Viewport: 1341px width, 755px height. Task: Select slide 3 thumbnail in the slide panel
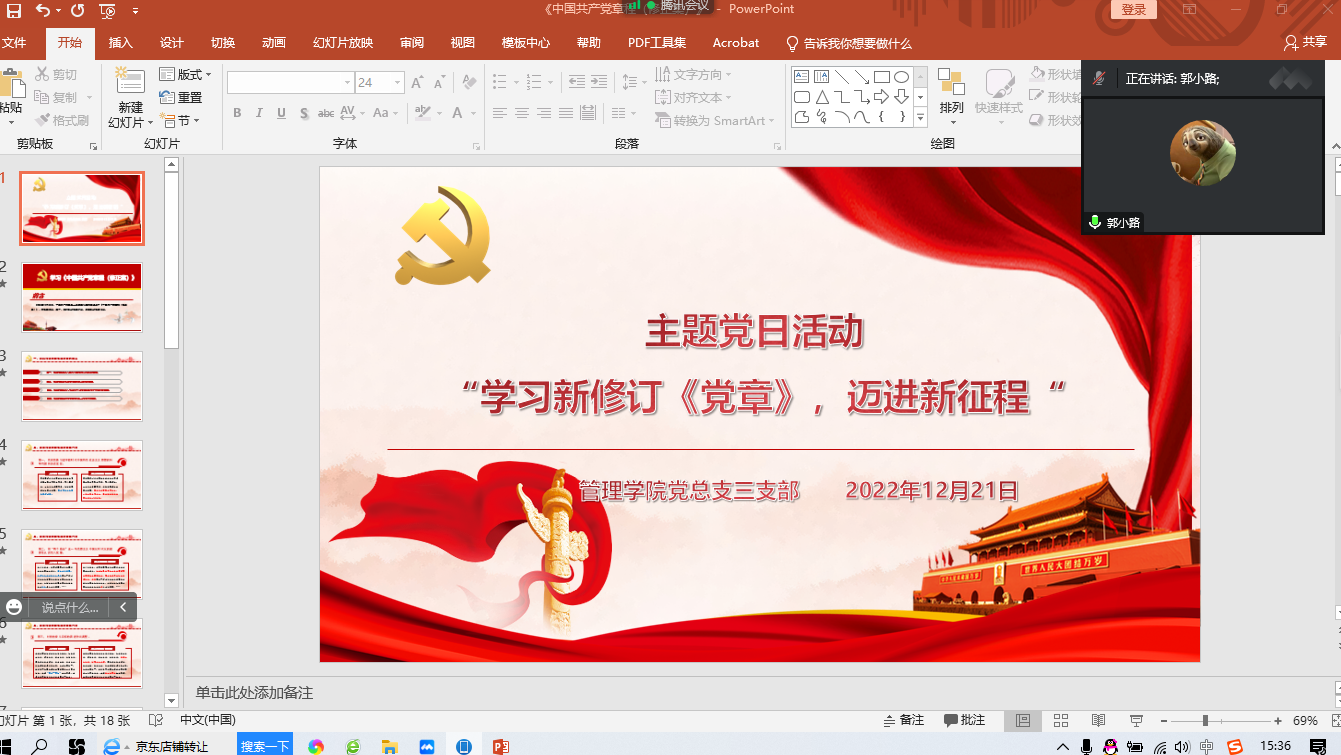(82, 386)
